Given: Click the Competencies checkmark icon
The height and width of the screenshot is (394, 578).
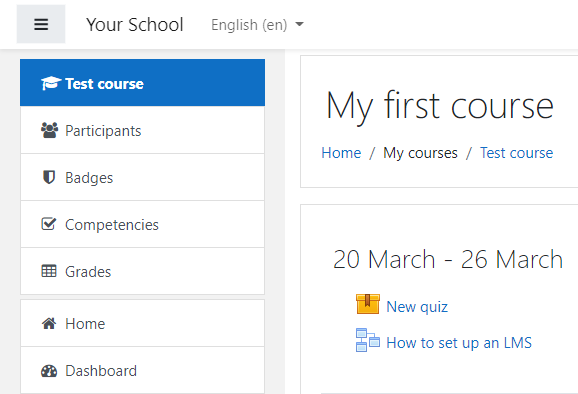Looking at the screenshot, I should pos(49,224).
